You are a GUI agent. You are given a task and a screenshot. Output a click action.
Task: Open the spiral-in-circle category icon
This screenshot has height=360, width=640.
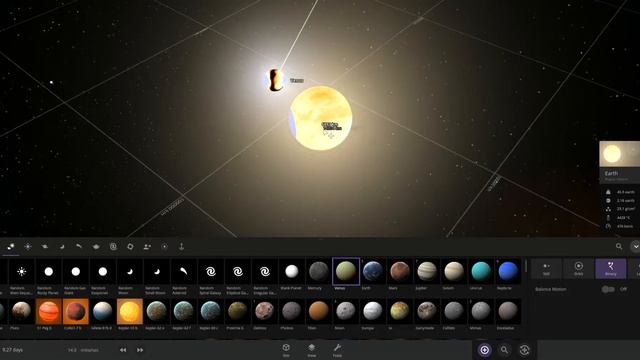point(113,247)
